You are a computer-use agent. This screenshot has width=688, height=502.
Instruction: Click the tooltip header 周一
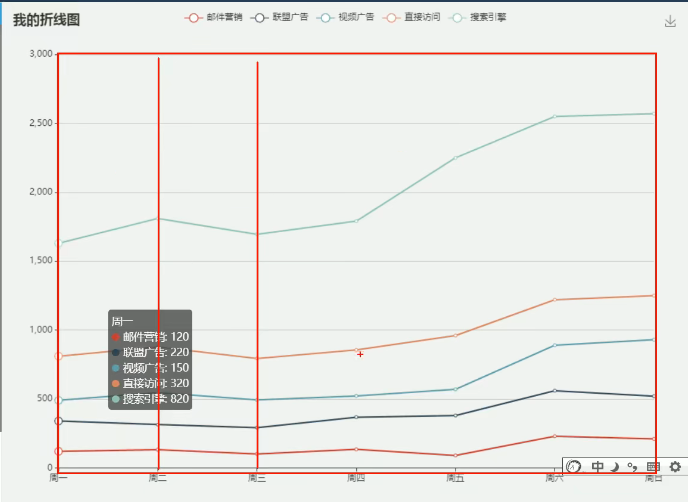122,321
